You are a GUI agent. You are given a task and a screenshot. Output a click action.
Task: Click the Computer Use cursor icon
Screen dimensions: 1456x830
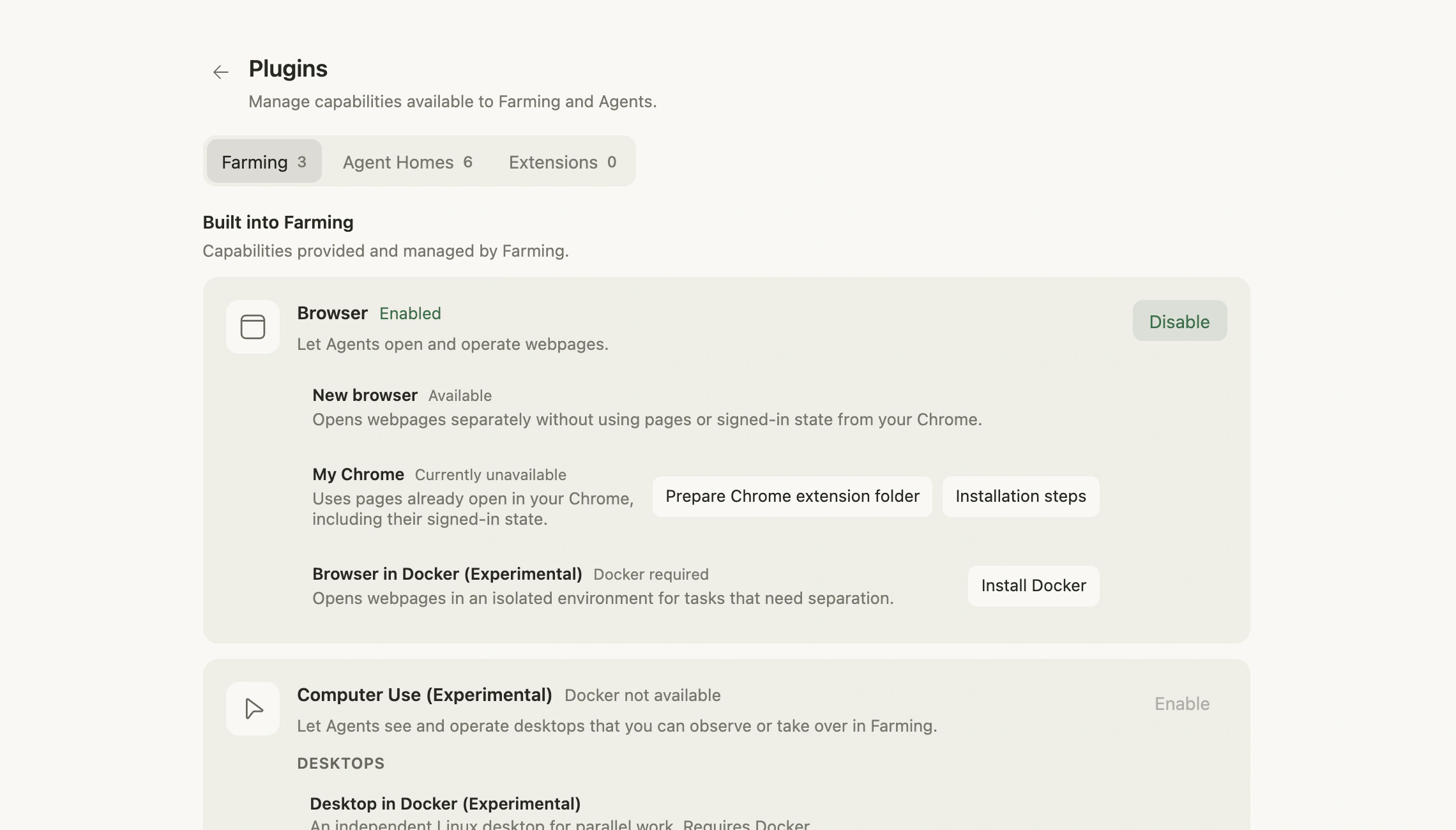pyautogui.click(x=253, y=709)
